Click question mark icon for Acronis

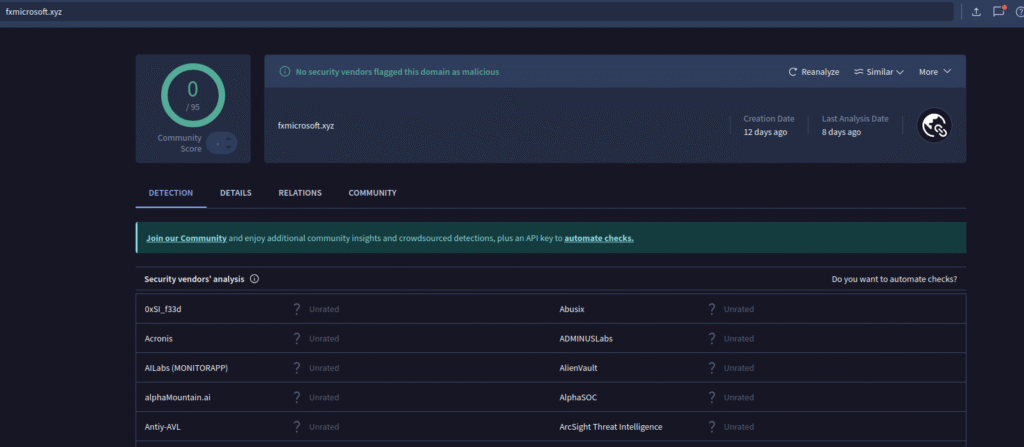(296, 339)
